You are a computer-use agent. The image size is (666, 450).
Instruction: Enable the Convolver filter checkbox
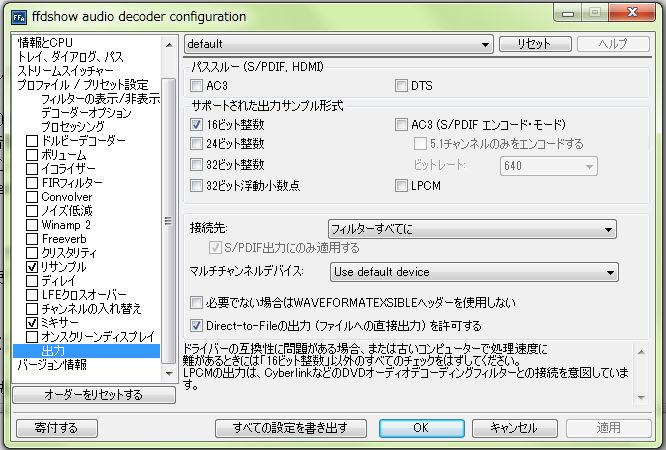(32, 197)
